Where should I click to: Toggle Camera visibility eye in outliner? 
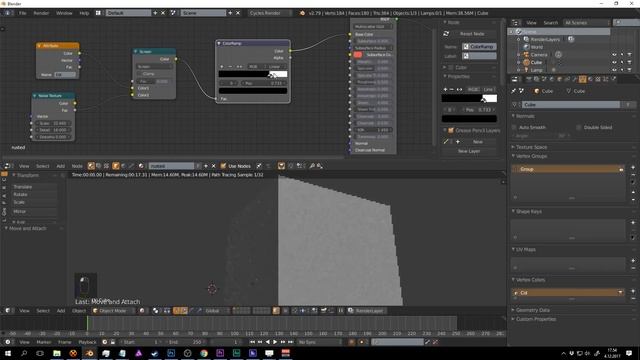(x=614, y=55)
